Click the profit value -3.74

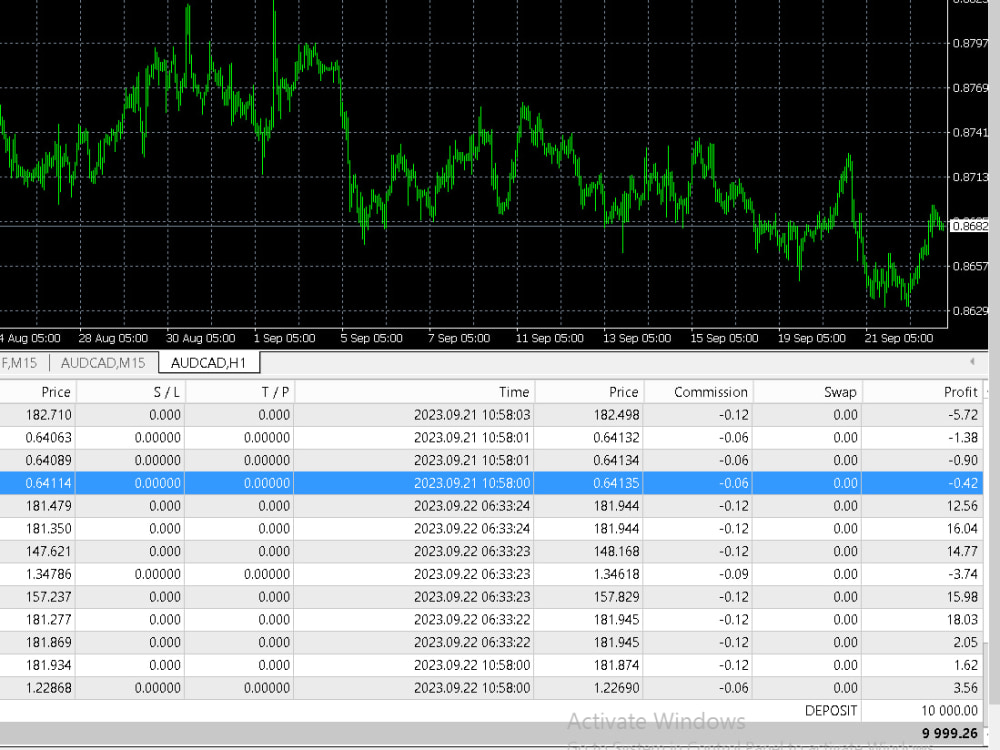[x=963, y=575]
